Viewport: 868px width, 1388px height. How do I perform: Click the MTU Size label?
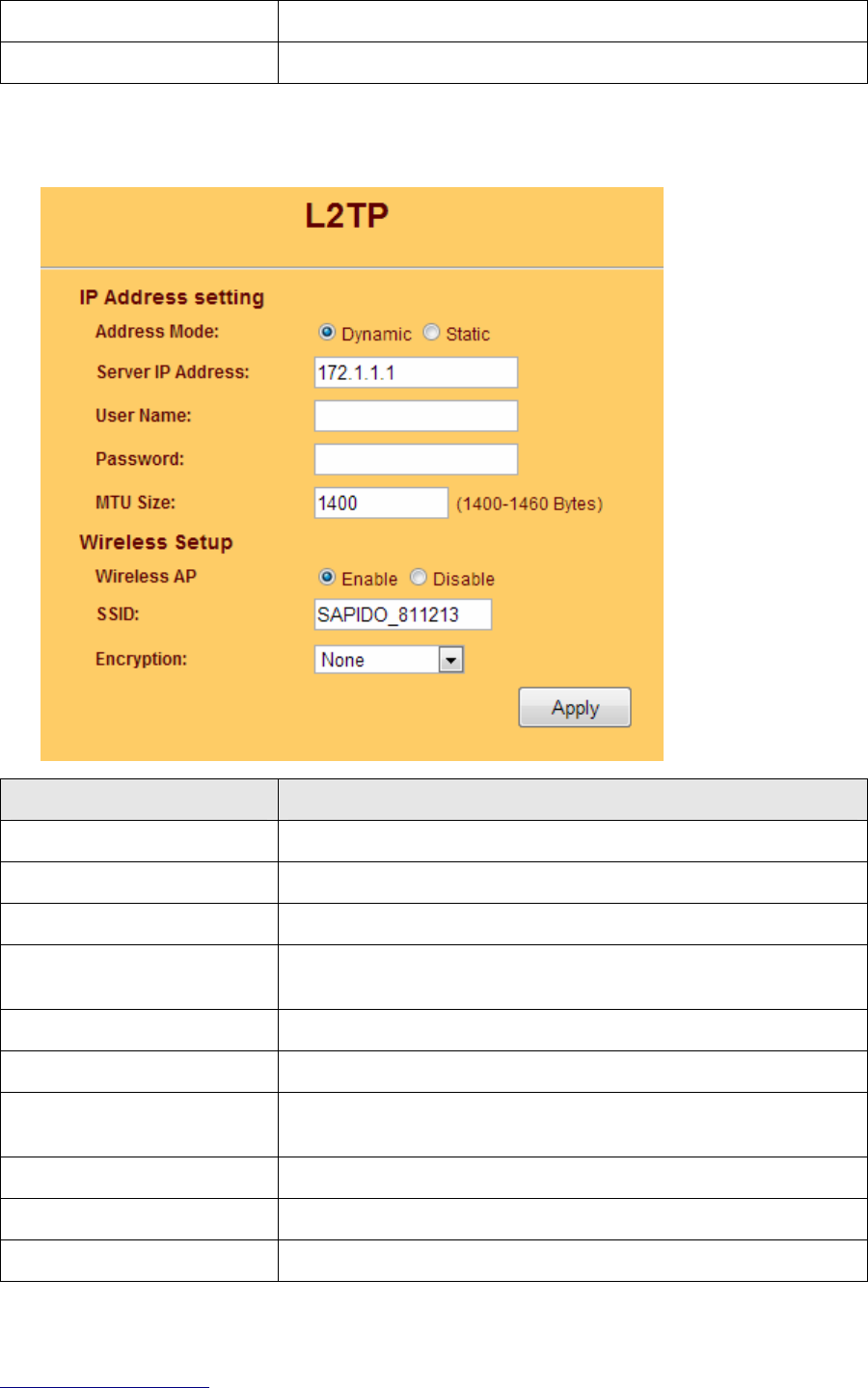coord(135,503)
